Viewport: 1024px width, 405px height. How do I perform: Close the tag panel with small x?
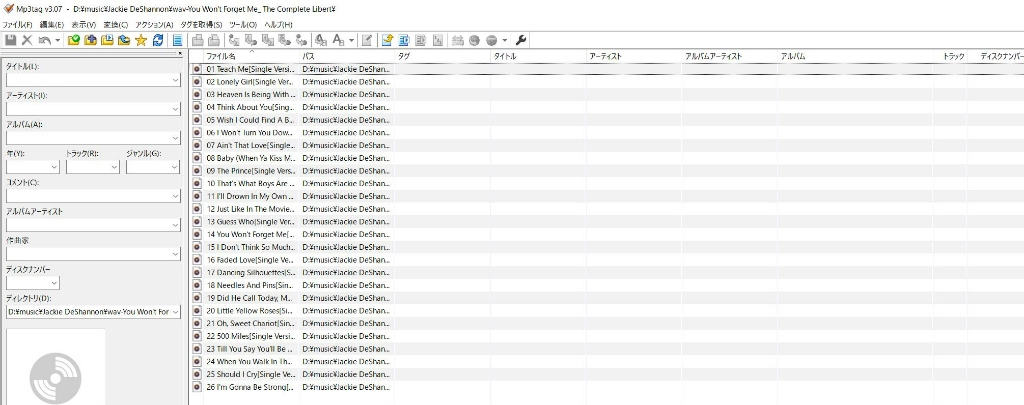[x=181, y=54]
